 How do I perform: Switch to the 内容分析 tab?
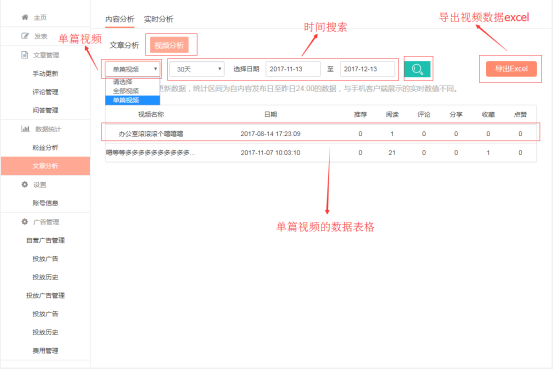click(x=120, y=19)
